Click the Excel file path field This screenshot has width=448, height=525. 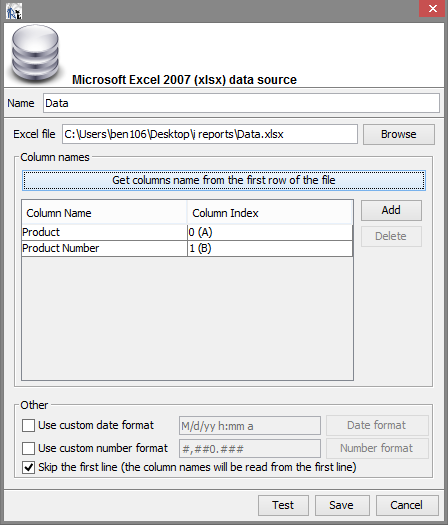click(x=210, y=134)
